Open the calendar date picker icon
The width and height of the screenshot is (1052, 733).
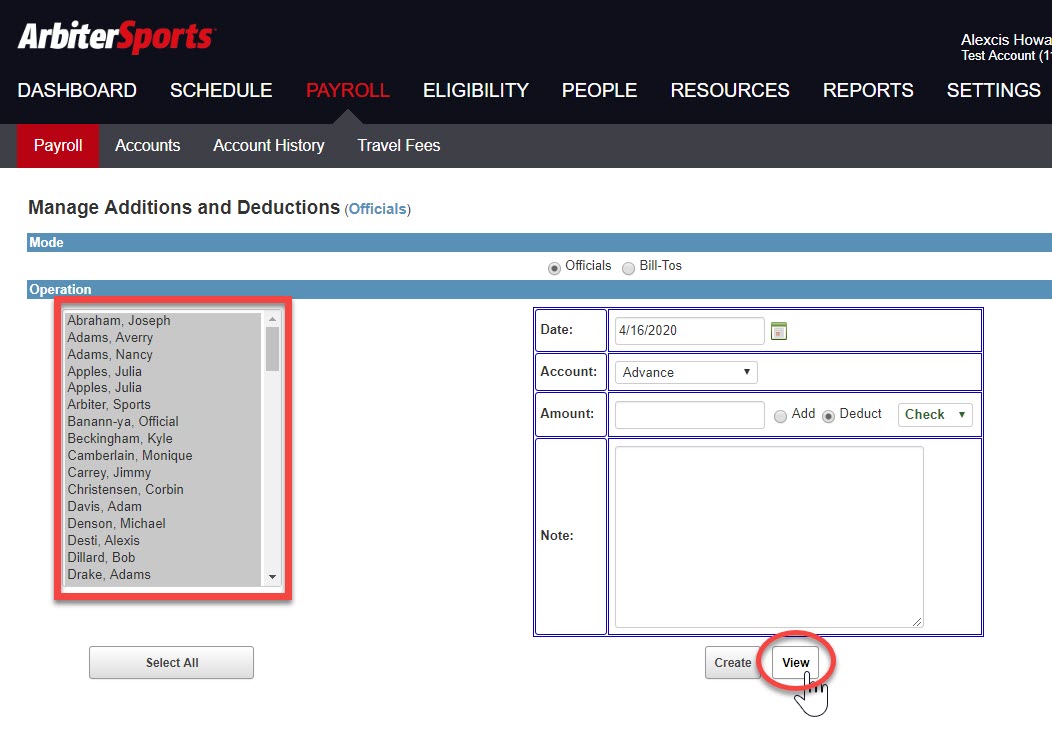point(778,331)
